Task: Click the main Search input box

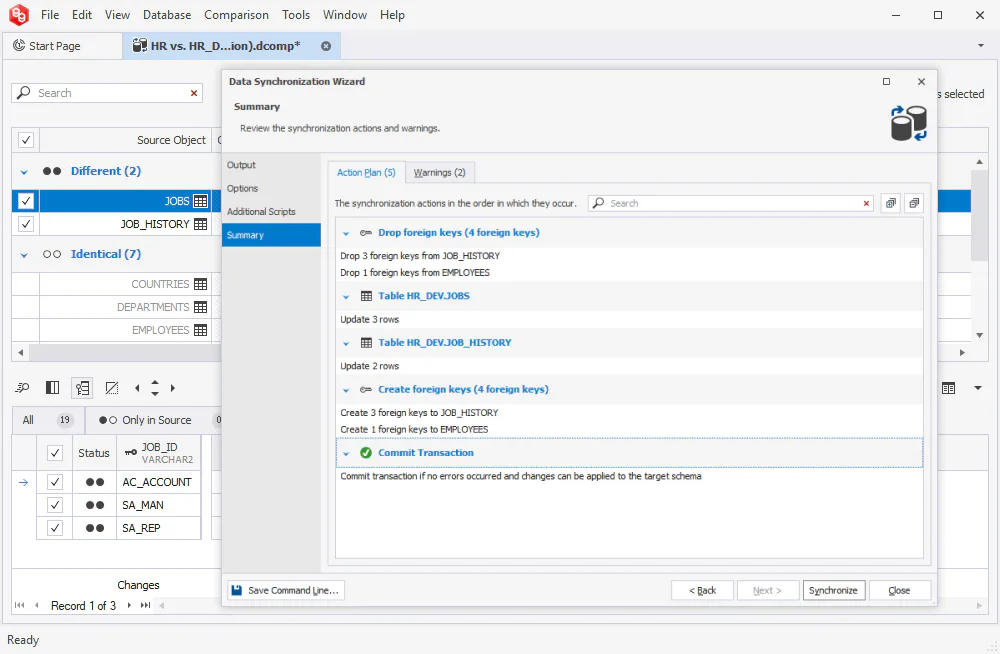Action: (107, 93)
